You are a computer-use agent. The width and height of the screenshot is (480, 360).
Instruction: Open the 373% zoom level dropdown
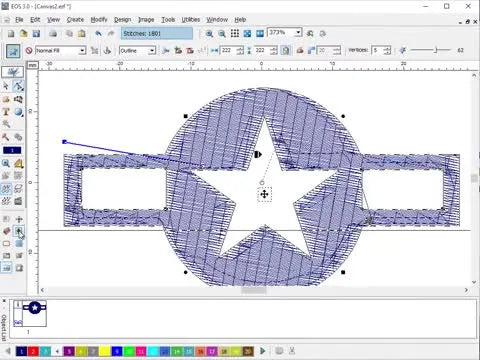(x=298, y=32)
